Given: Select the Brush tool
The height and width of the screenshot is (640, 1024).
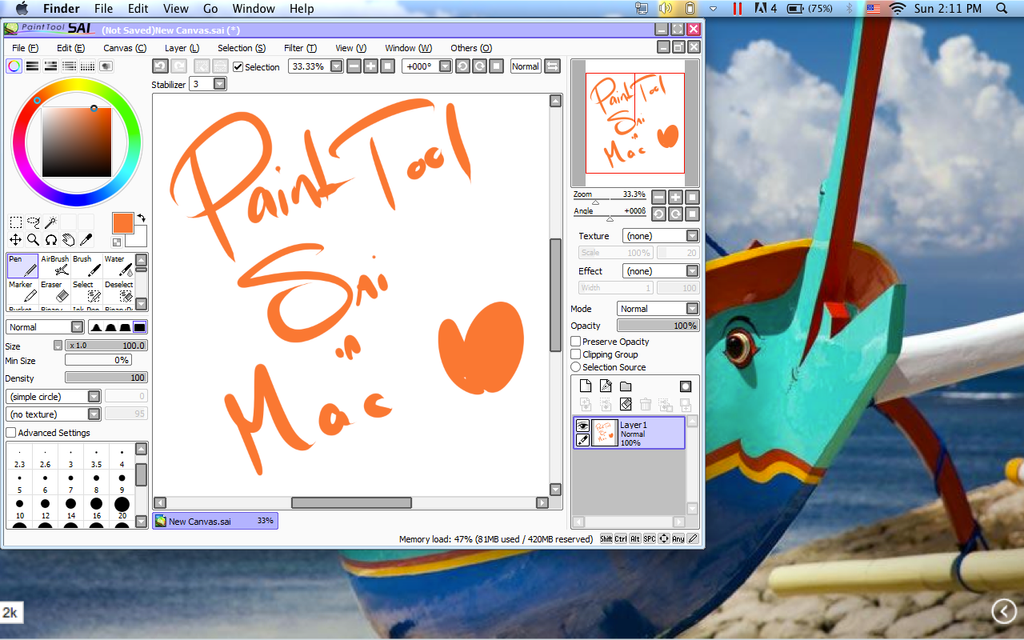Looking at the screenshot, I should [x=87, y=266].
